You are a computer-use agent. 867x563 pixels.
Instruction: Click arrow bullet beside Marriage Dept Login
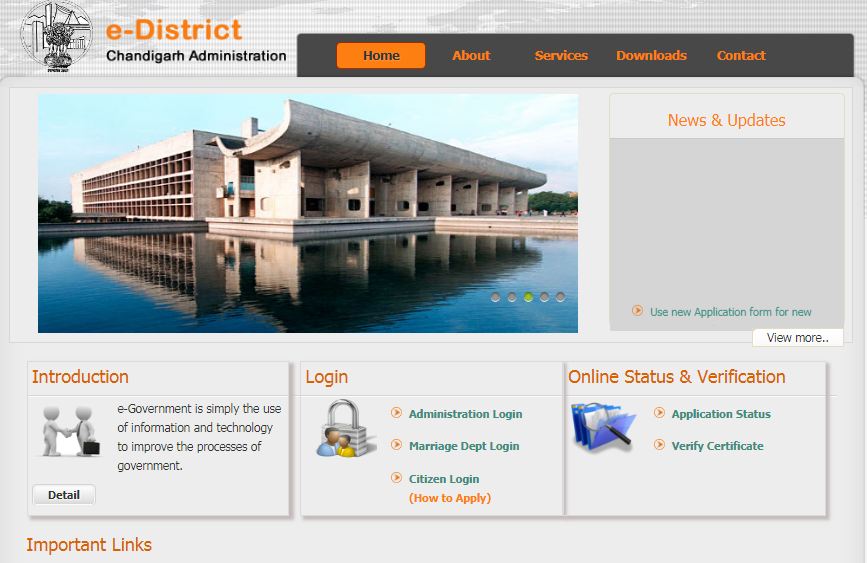[x=396, y=445]
